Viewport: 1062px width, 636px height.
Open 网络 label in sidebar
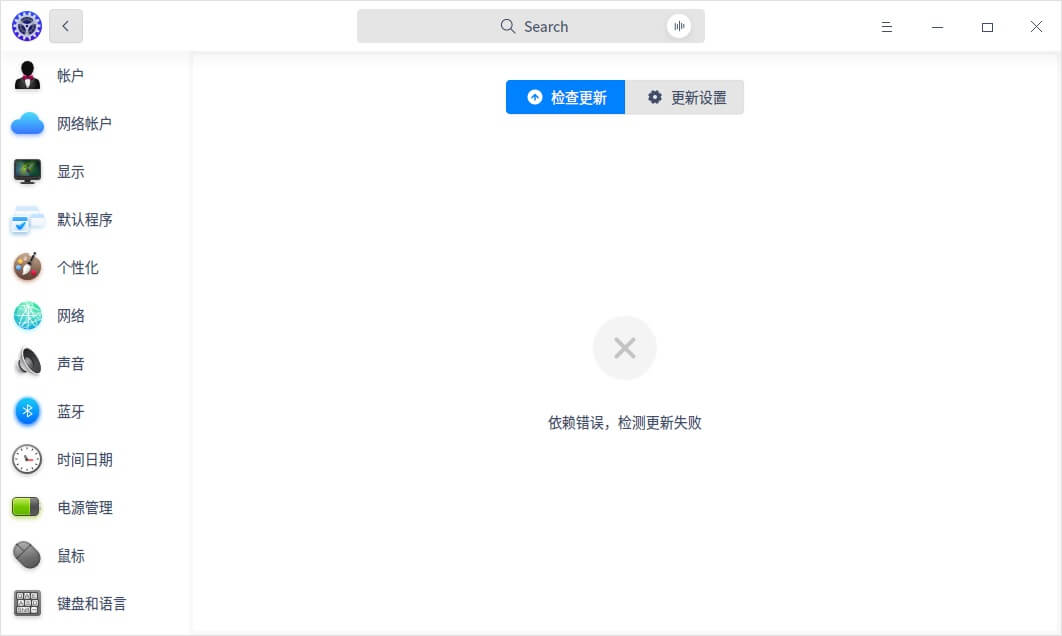[70, 316]
